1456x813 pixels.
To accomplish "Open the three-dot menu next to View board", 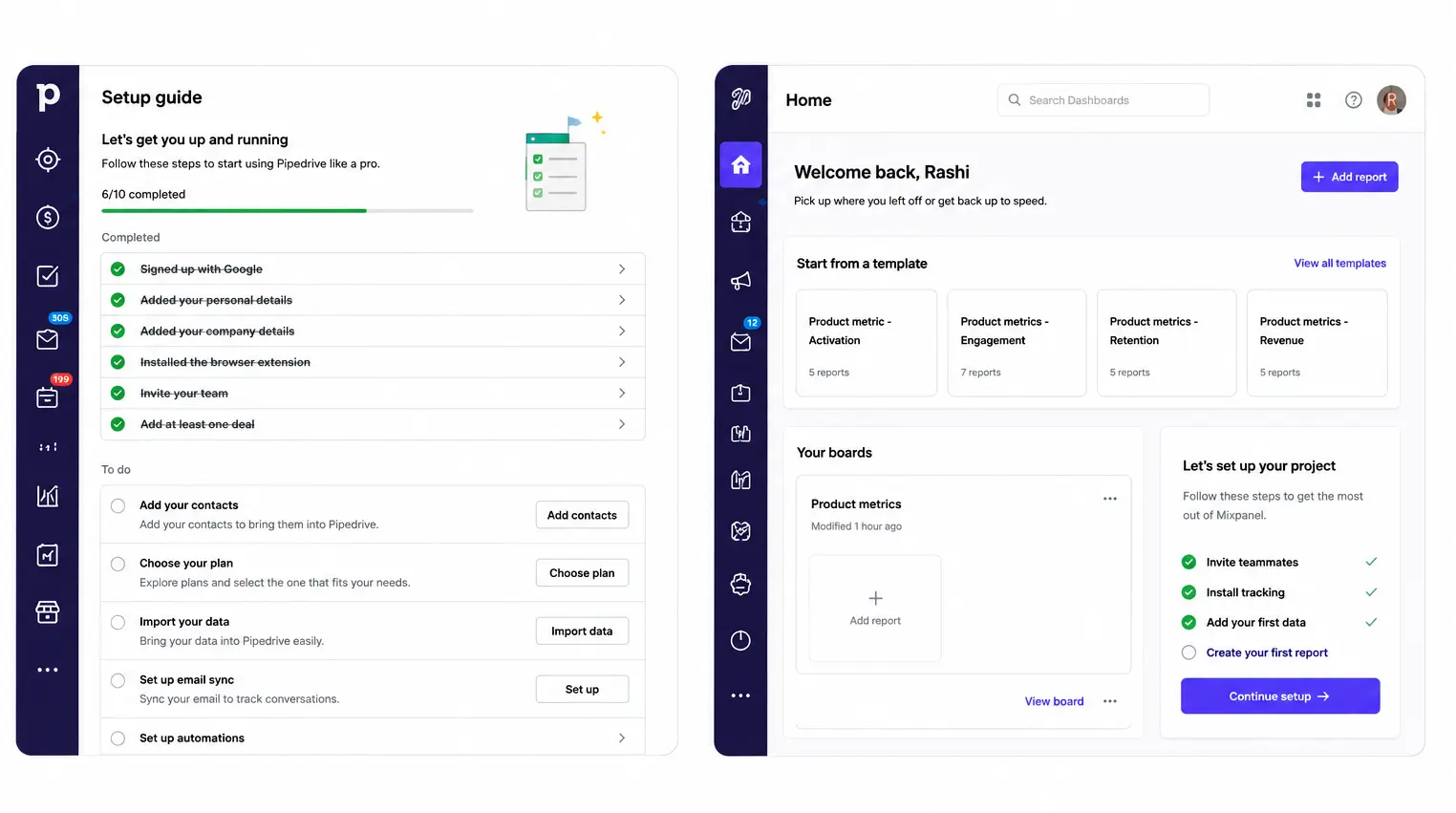I will point(1110,701).
